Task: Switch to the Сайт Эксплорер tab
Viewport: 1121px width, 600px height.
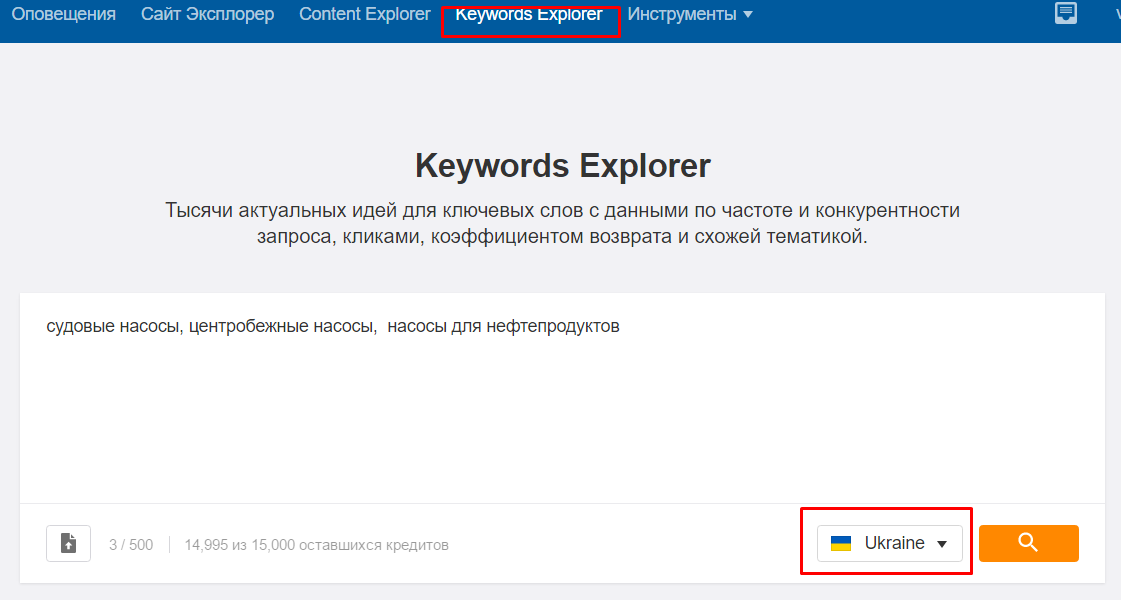Action: [x=207, y=14]
